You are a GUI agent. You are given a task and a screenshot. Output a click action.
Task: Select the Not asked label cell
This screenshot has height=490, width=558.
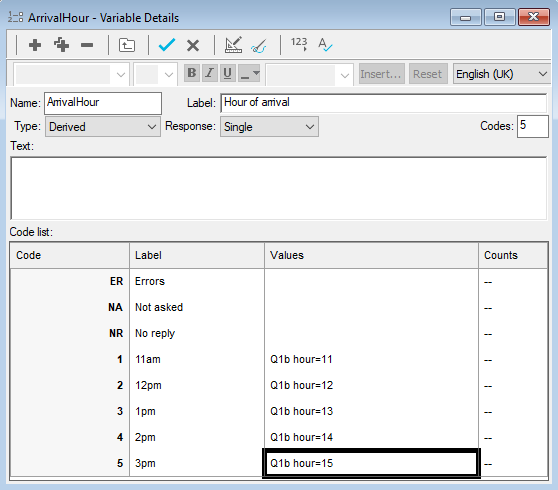click(x=197, y=307)
